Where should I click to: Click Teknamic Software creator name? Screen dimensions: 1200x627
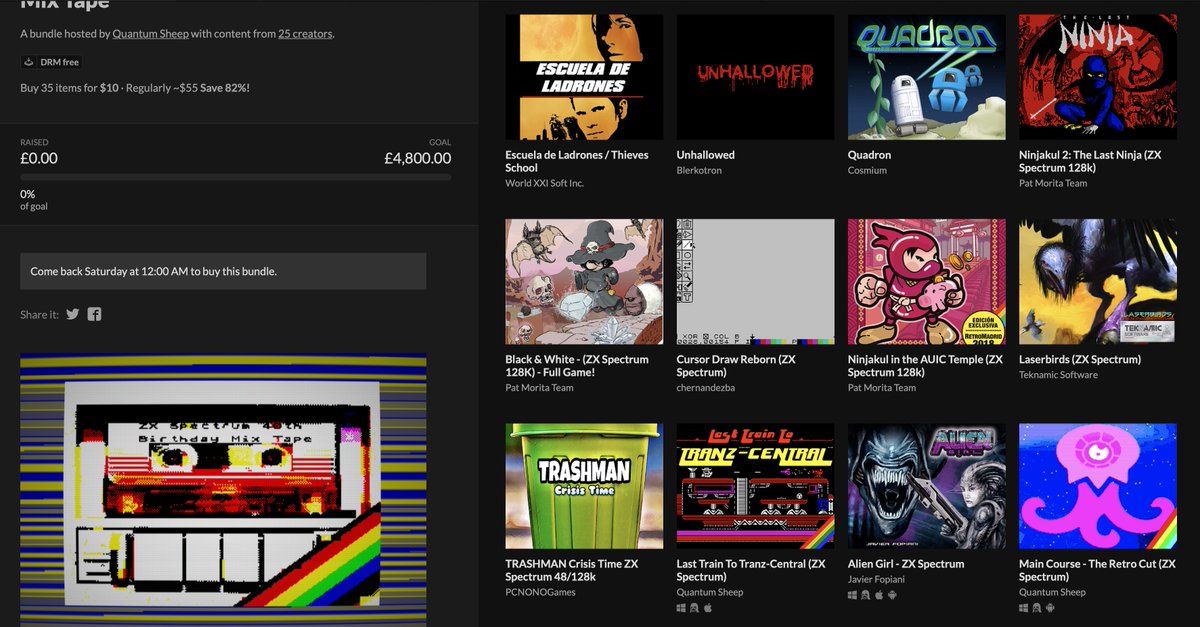click(x=1058, y=375)
